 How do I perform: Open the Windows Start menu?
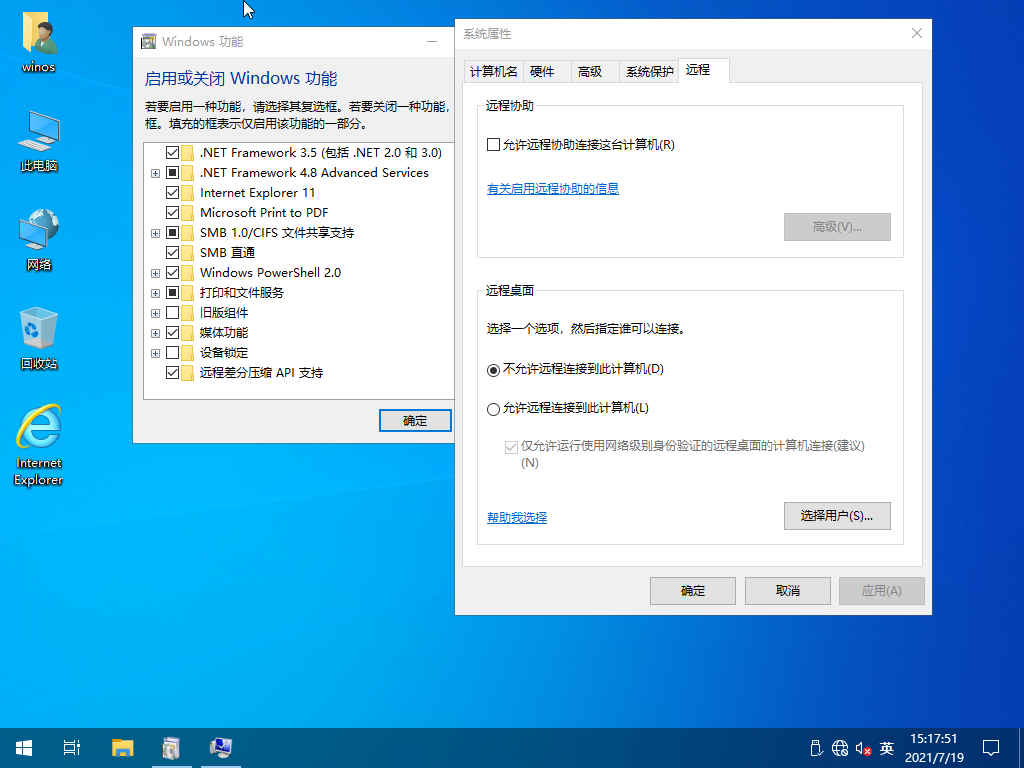tap(24, 748)
